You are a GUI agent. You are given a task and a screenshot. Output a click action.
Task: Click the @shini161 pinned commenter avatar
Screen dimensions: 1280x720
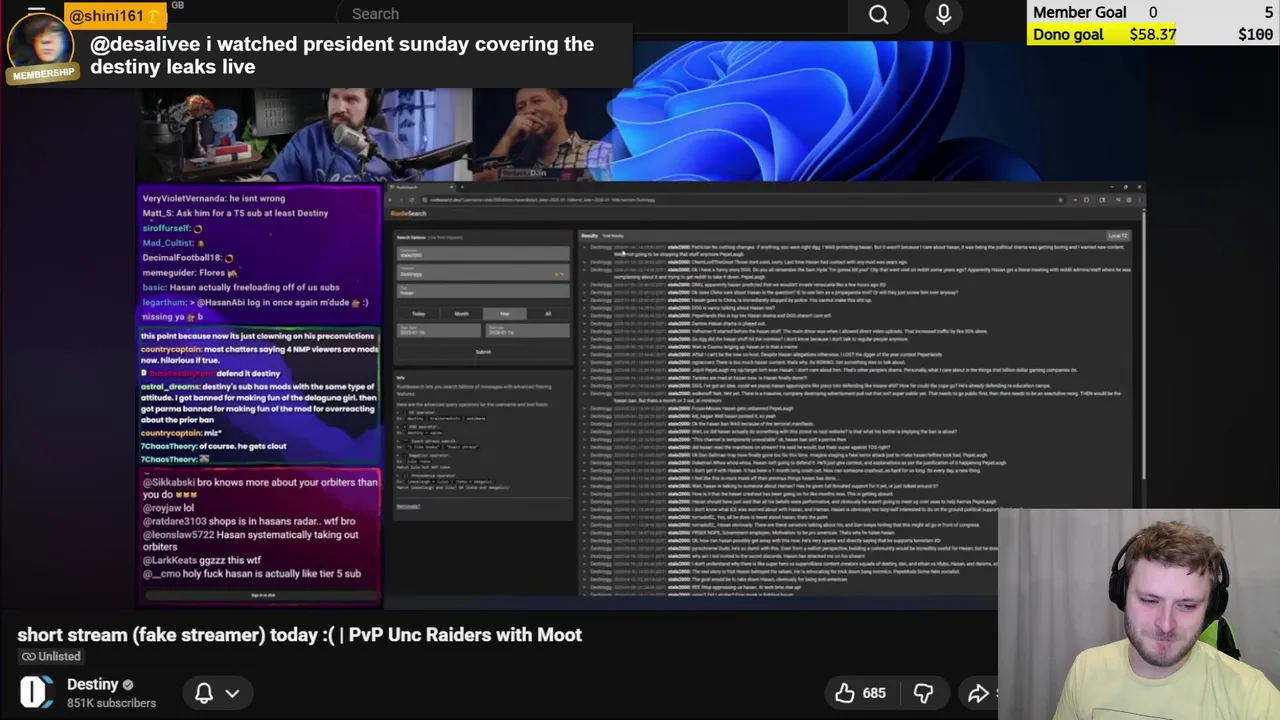click(41, 42)
